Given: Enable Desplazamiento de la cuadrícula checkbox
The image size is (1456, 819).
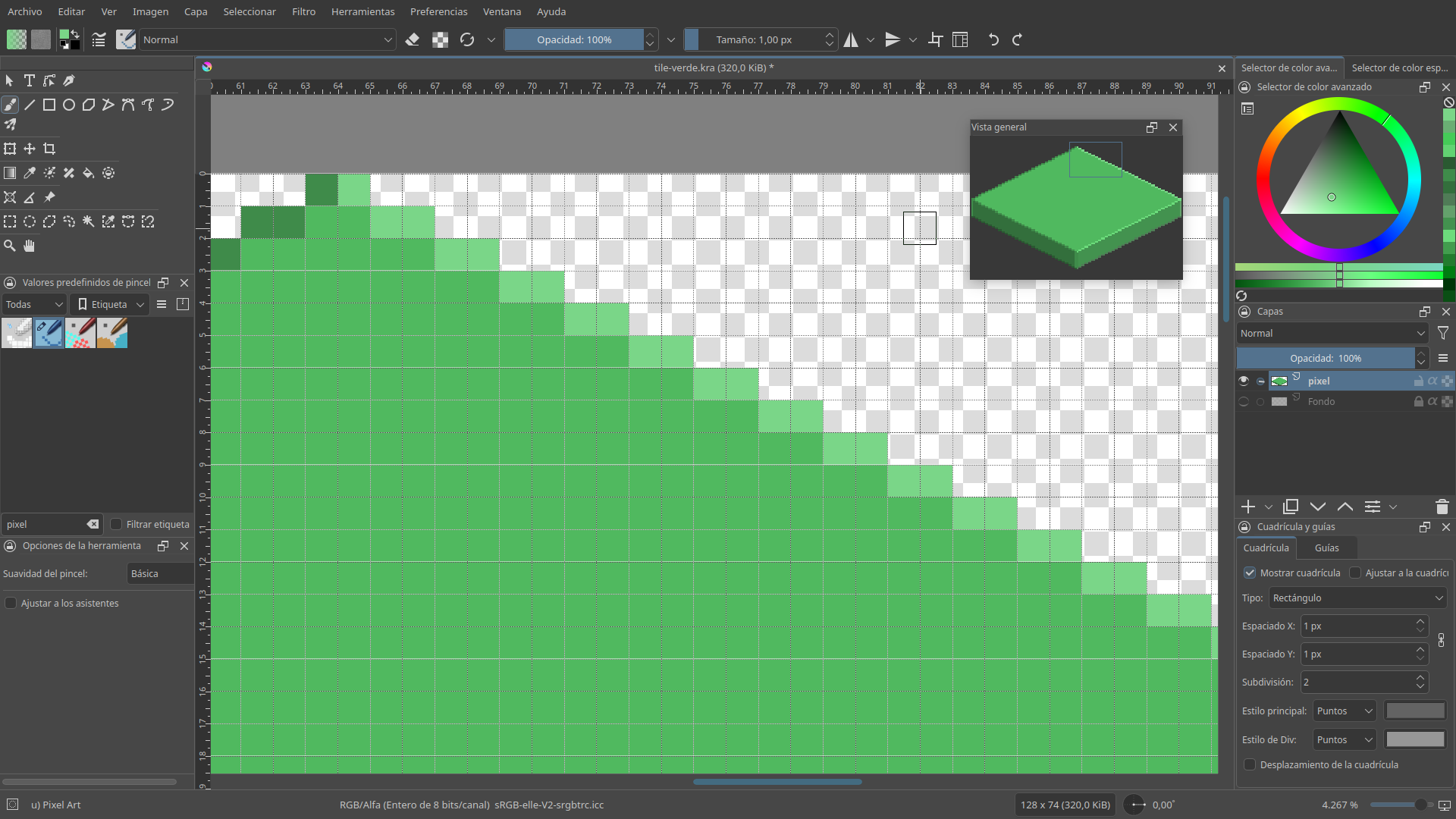Looking at the screenshot, I should [1250, 764].
